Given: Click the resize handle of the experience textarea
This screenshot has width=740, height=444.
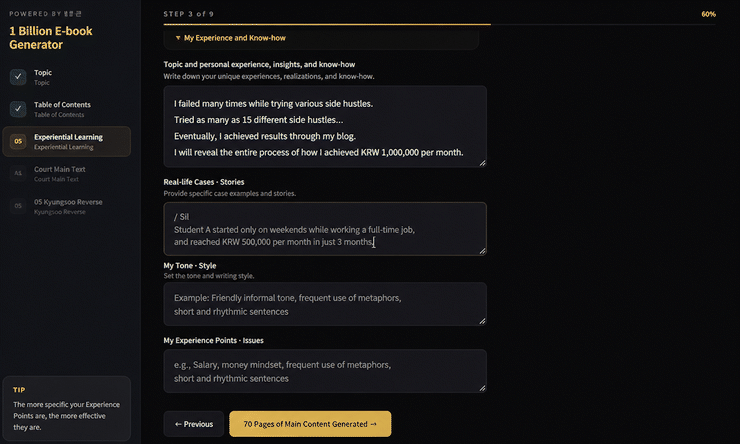Looking at the screenshot, I should click(482, 163).
